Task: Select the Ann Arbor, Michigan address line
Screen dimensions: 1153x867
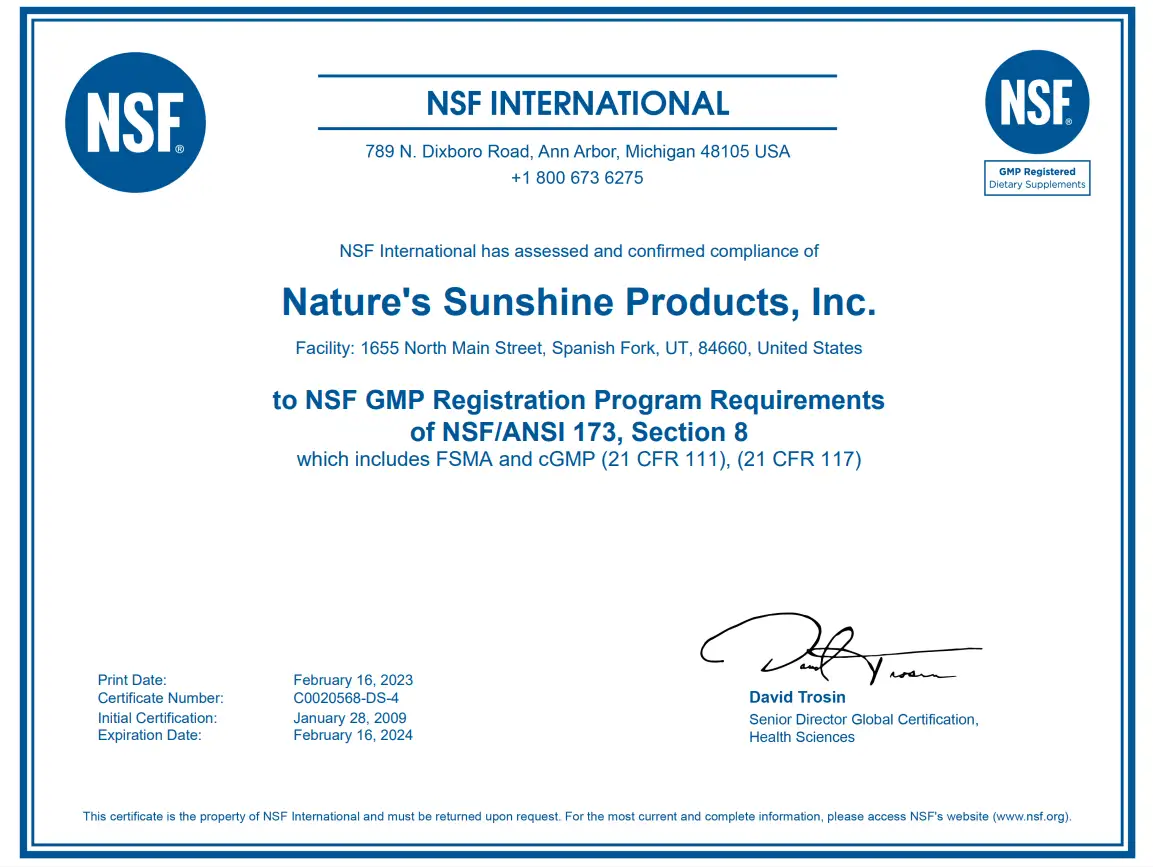Action: (x=577, y=152)
